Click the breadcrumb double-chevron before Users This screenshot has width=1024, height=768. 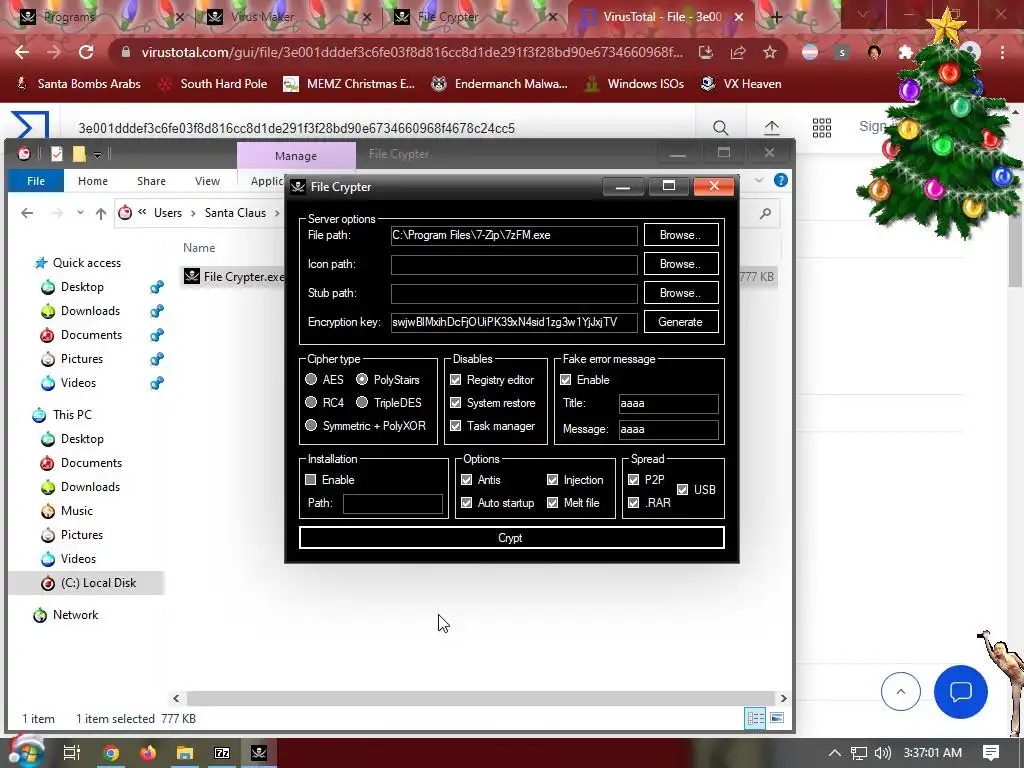[142, 212]
